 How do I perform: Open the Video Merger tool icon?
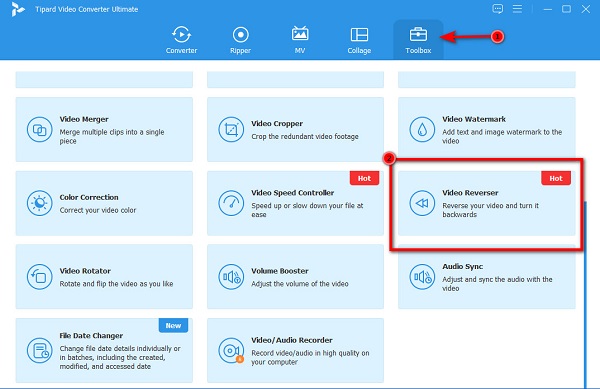coord(39,130)
